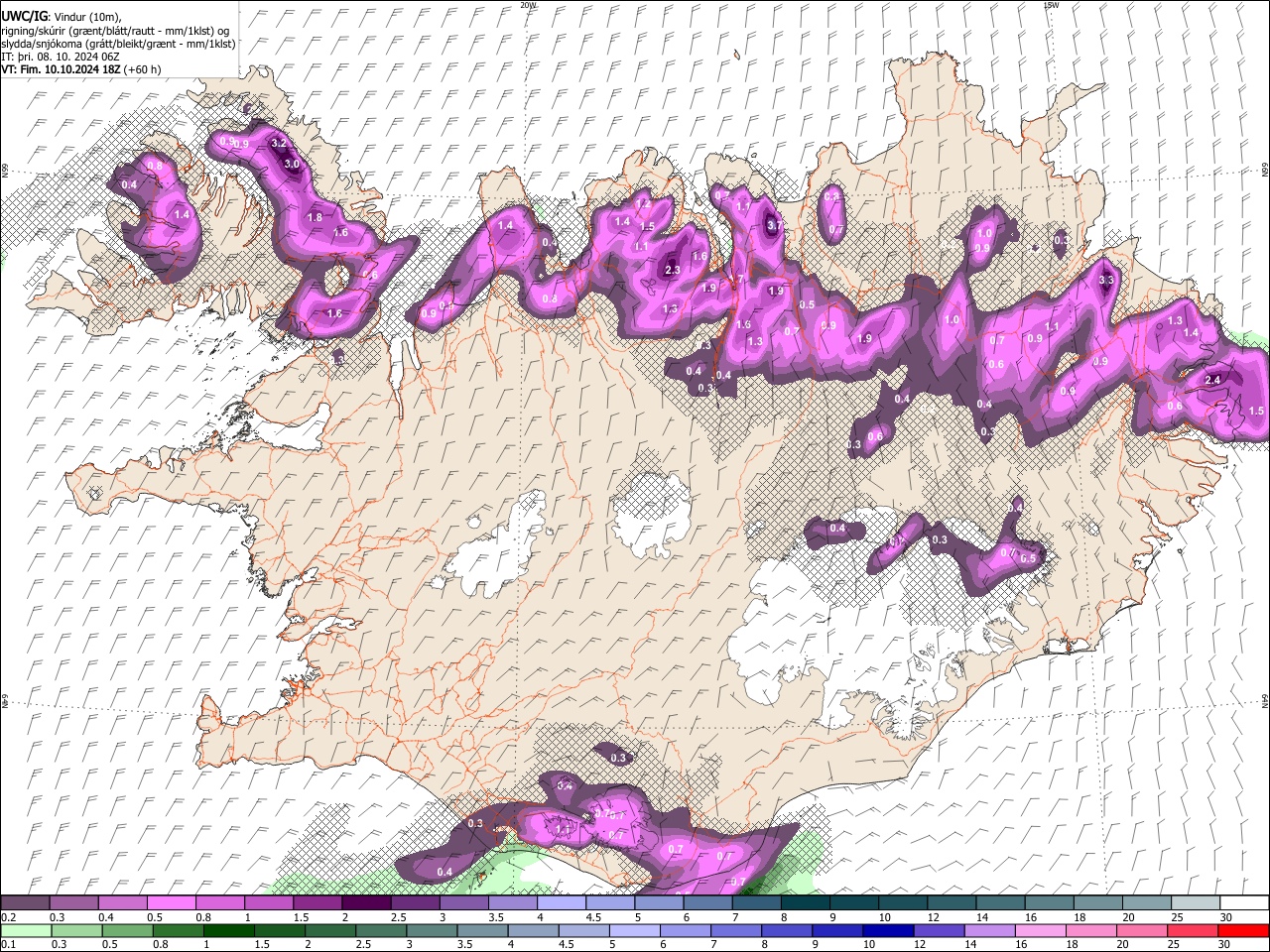
Task: Click the UWC/IG title in the header
Action: (24, 17)
